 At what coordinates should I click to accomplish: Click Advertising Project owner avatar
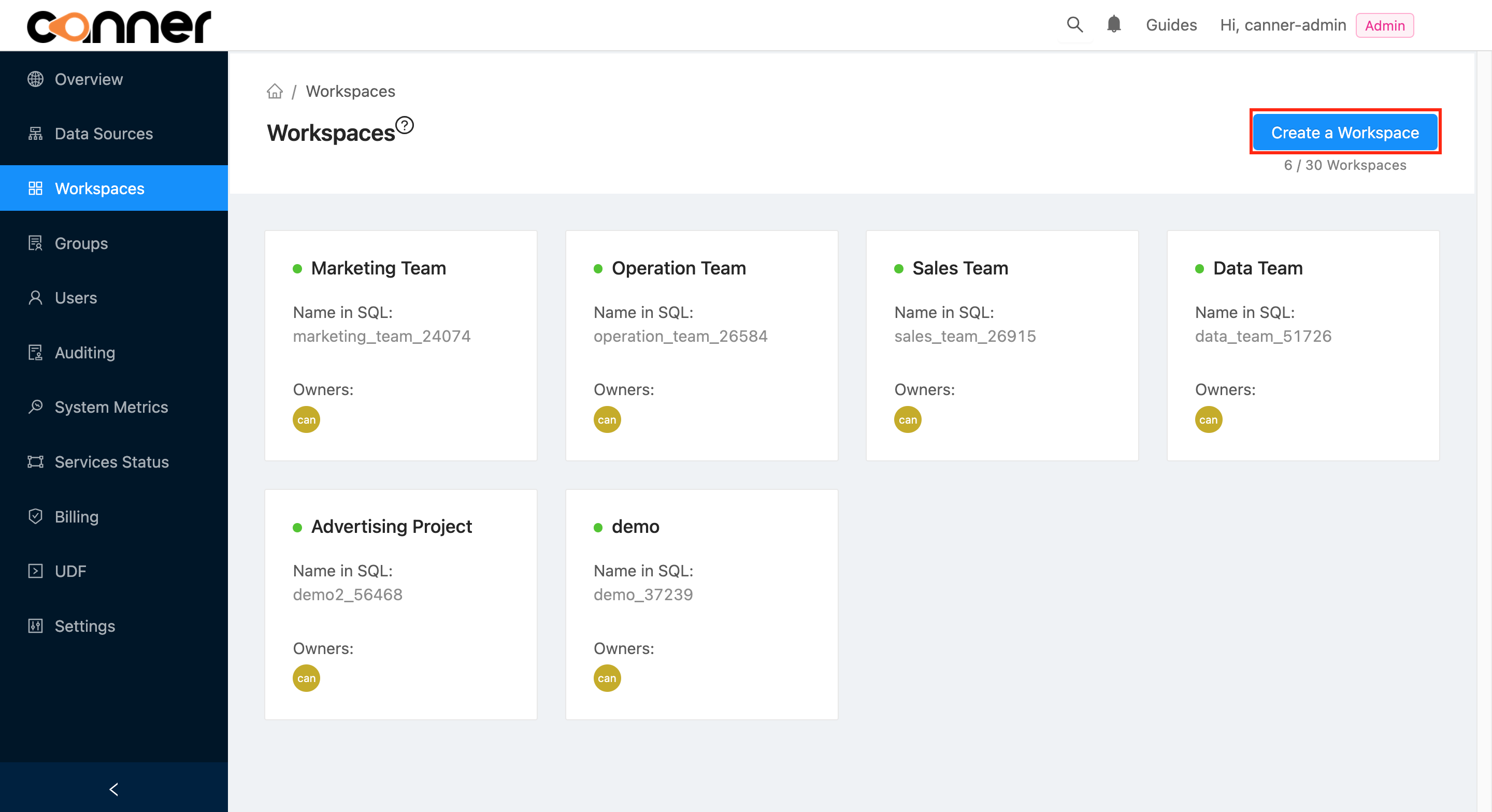[x=306, y=678]
